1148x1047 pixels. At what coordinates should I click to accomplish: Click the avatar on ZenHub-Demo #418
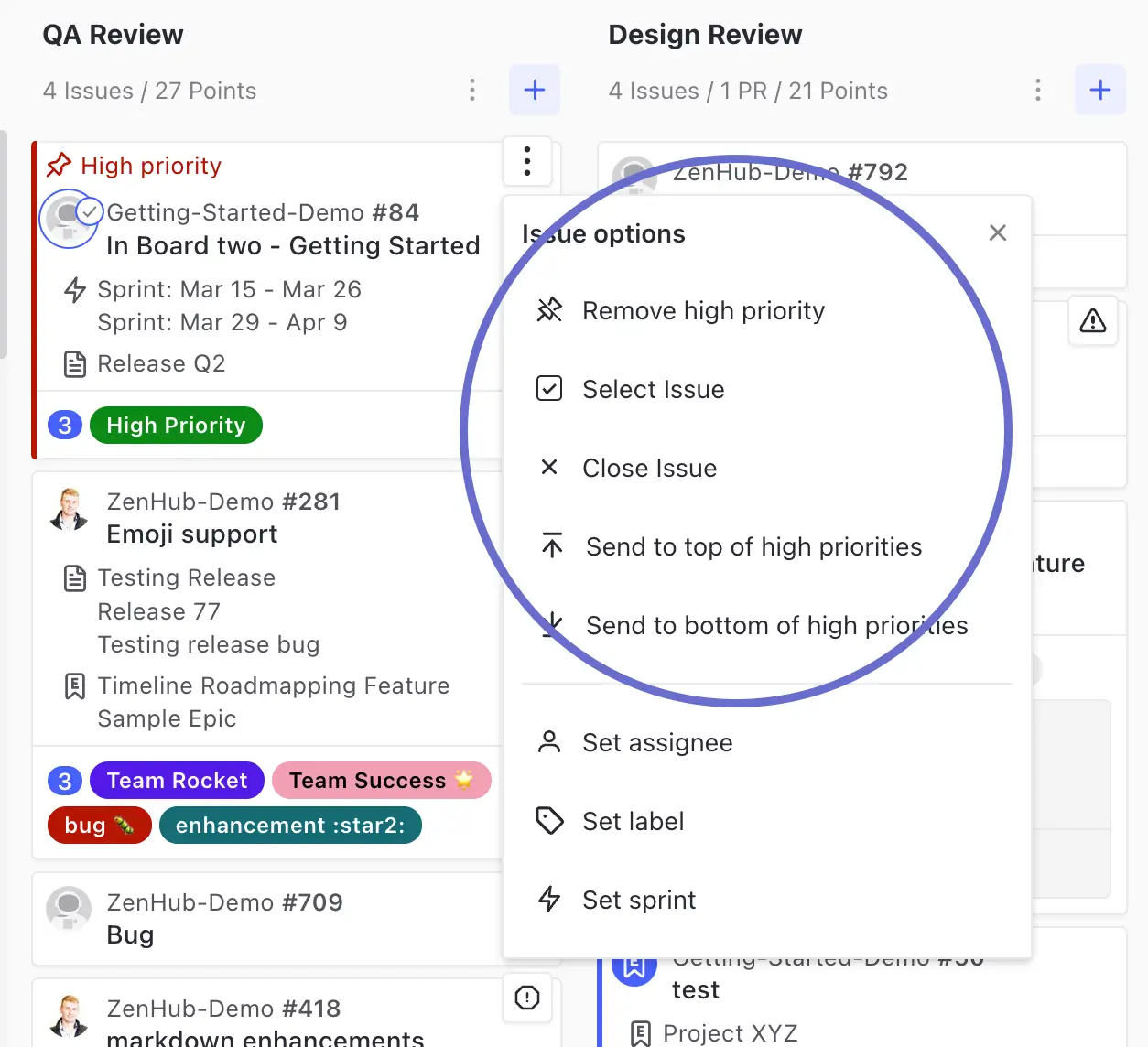click(x=69, y=1017)
